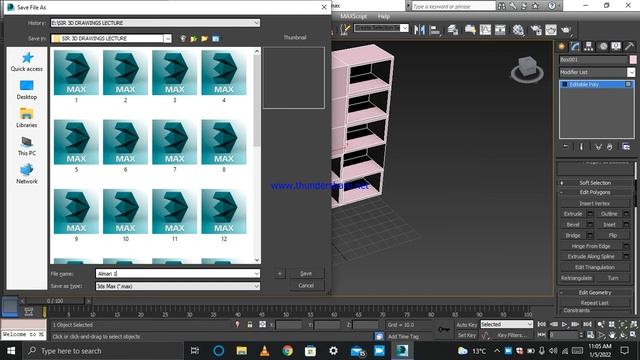Open File Explorer from the taskbar

point(242,351)
